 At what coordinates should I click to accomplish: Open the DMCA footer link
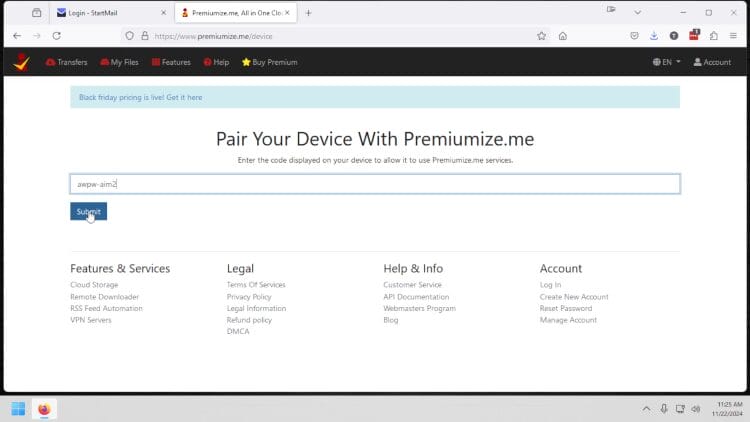[238, 332]
